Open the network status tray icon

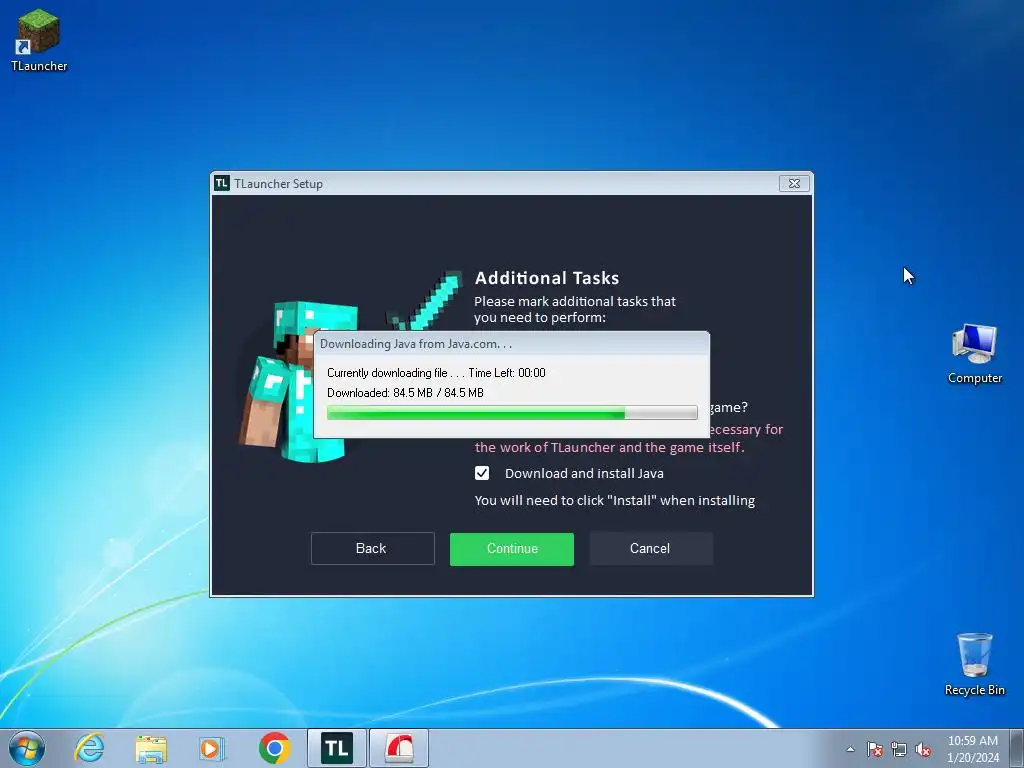click(x=899, y=749)
